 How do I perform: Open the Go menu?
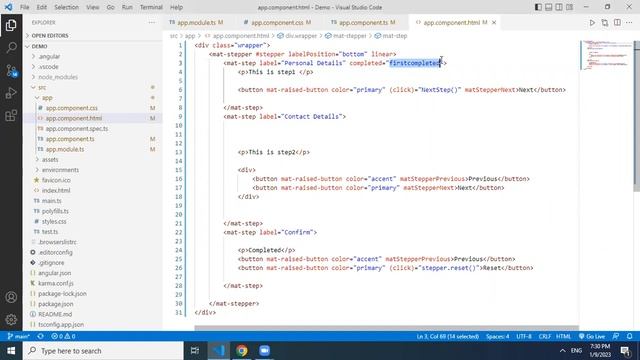(x=110, y=7)
